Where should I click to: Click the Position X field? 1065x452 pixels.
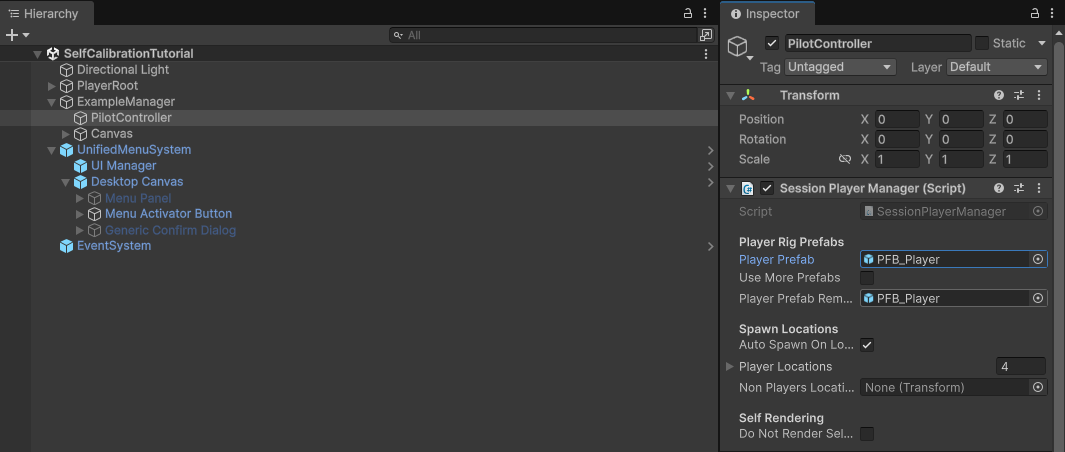897,120
